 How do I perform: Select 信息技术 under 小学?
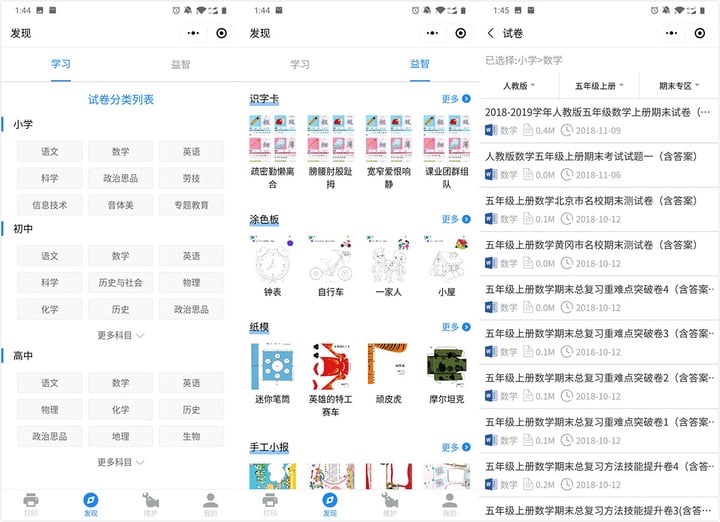(50, 205)
